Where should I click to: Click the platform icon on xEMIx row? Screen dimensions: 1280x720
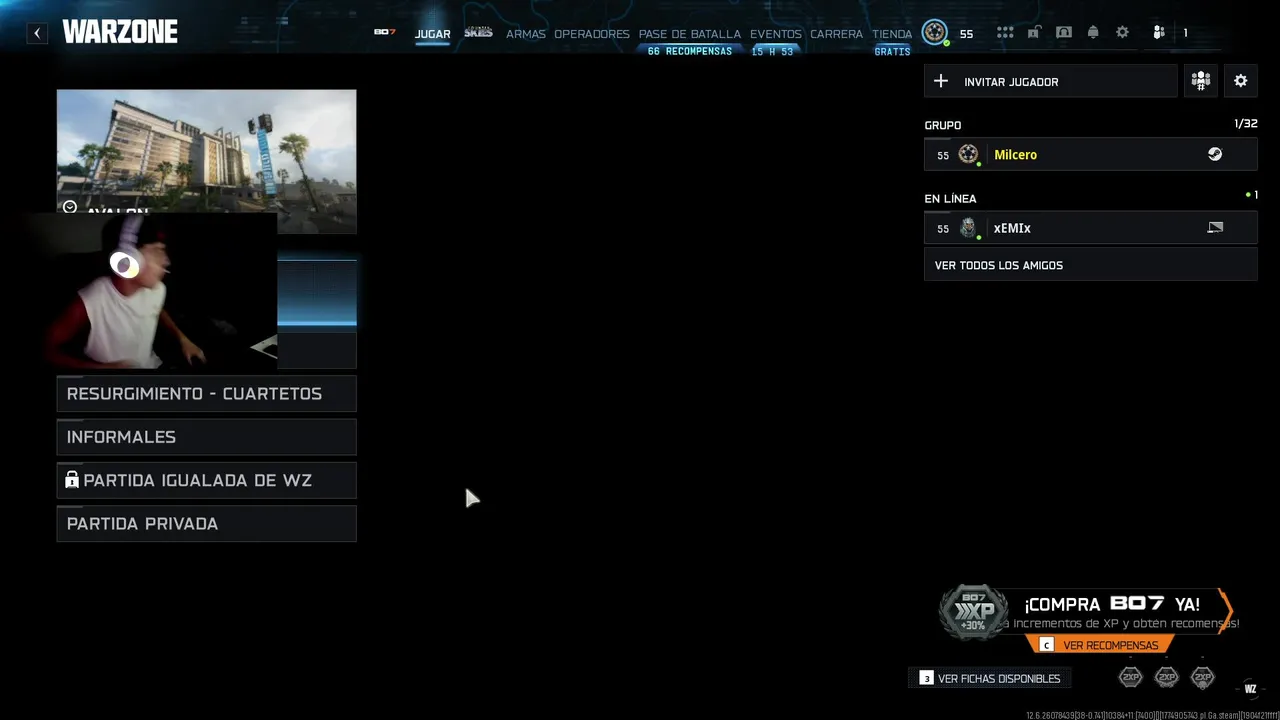tap(1215, 228)
